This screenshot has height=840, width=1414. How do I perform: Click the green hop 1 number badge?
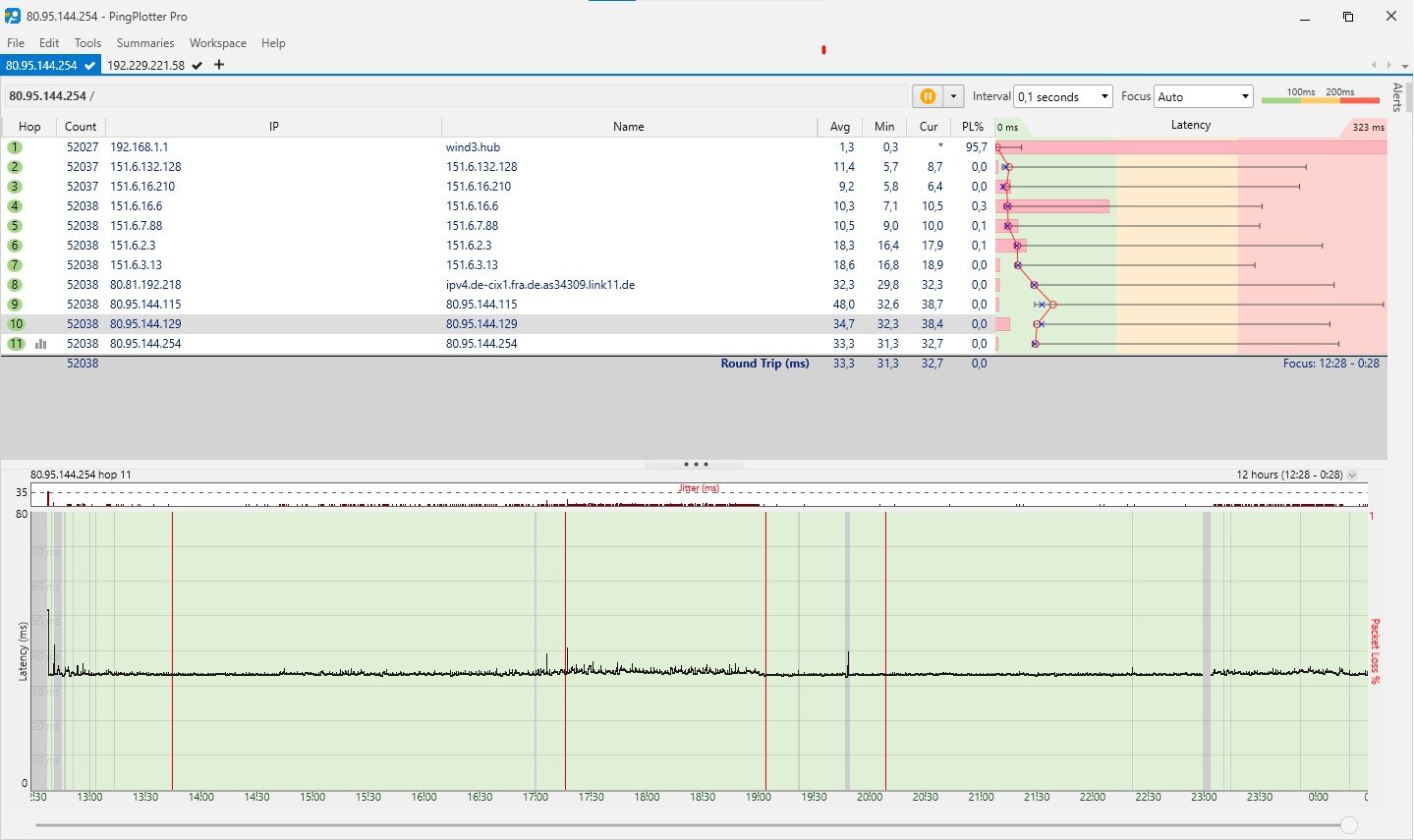click(x=15, y=147)
